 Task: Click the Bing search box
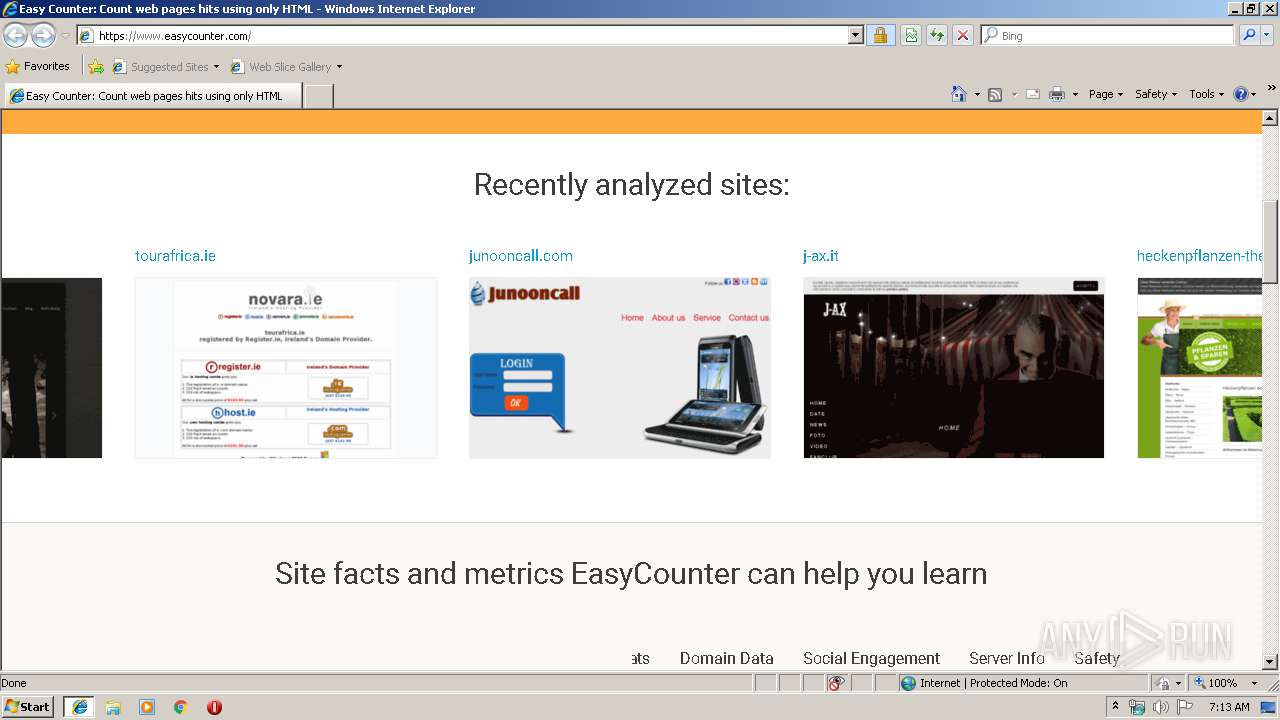click(1107, 36)
